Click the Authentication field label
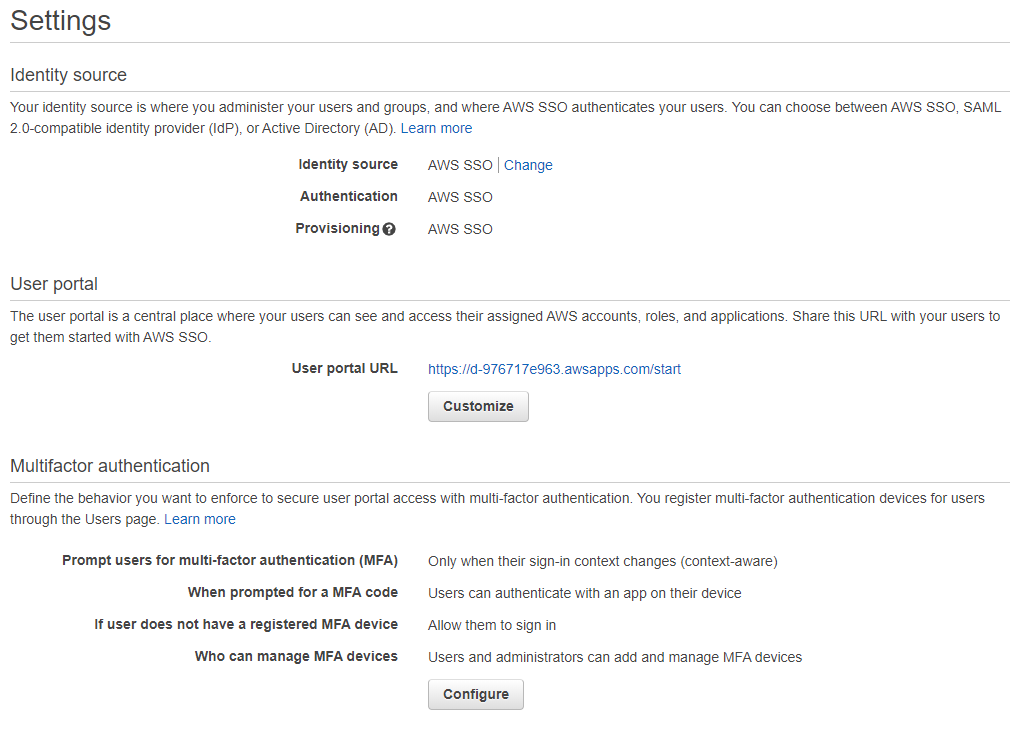 tap(348, 196)
